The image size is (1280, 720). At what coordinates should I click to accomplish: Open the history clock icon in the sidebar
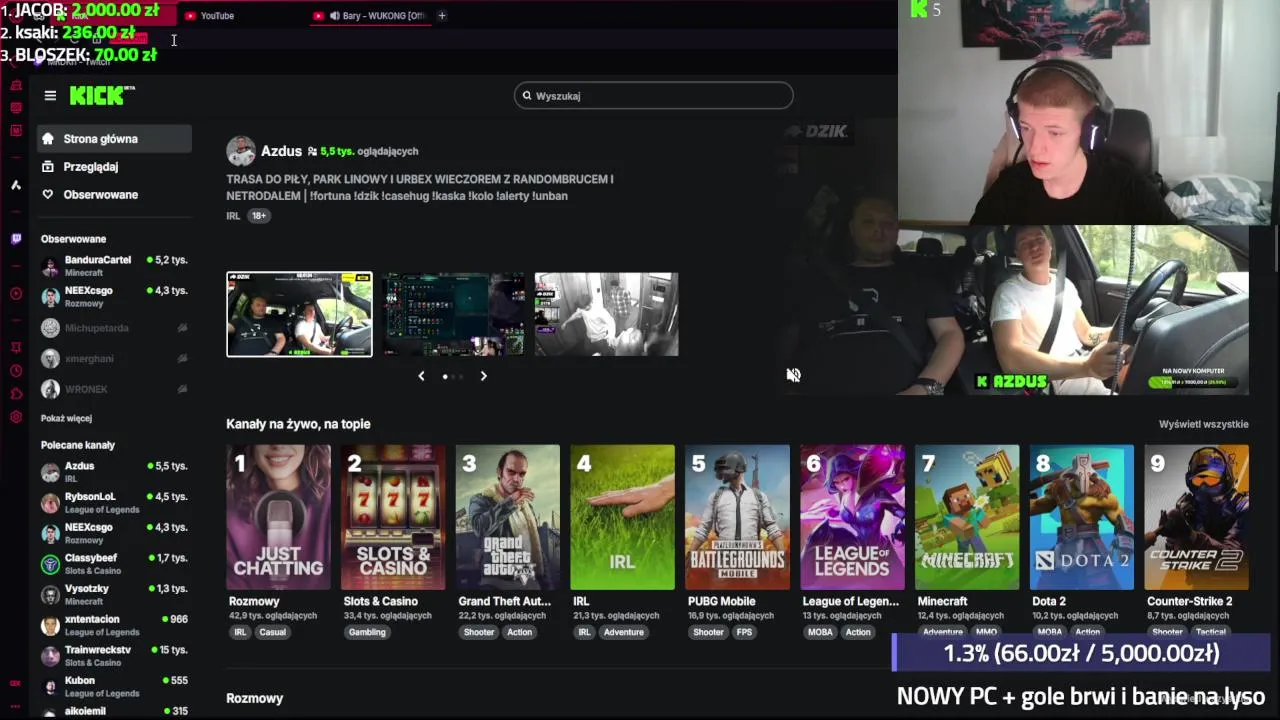[x=16, y=371]
